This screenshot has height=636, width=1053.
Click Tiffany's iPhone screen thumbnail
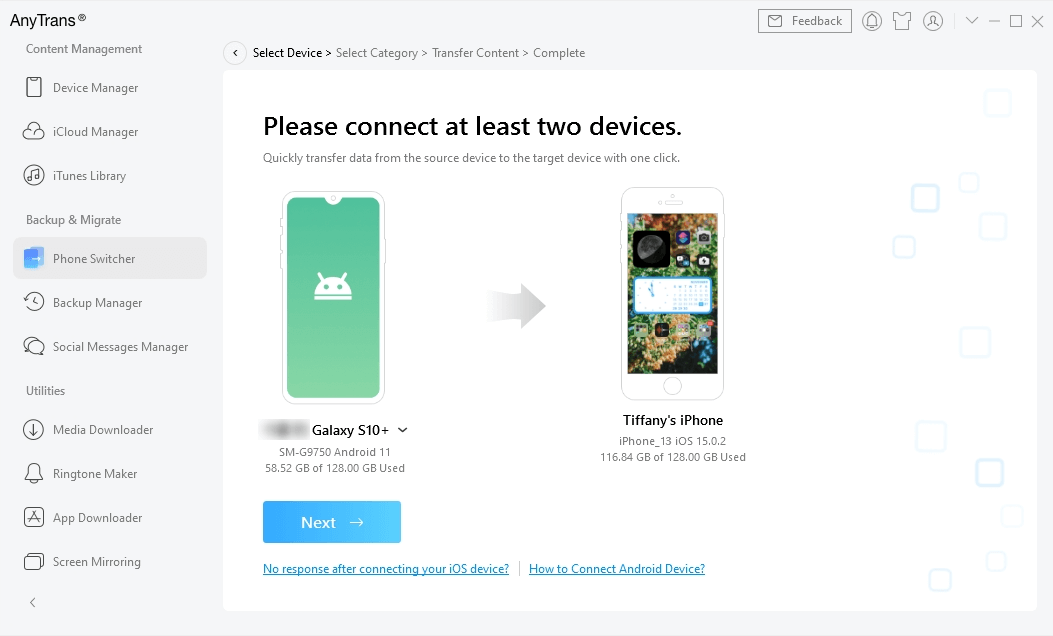click(x=672, y=294)
